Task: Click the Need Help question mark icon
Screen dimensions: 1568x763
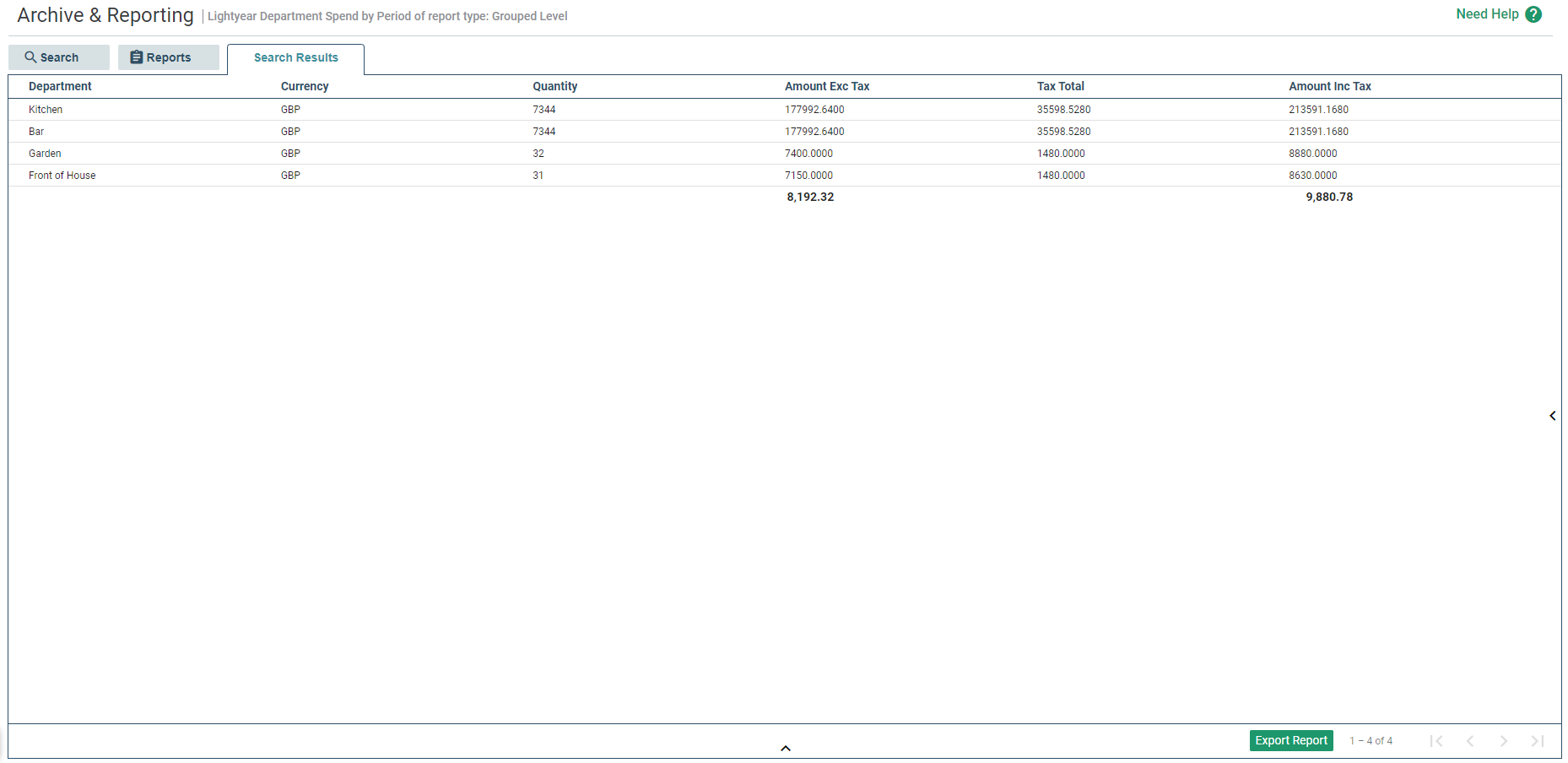Action: tap(1533, 14)
